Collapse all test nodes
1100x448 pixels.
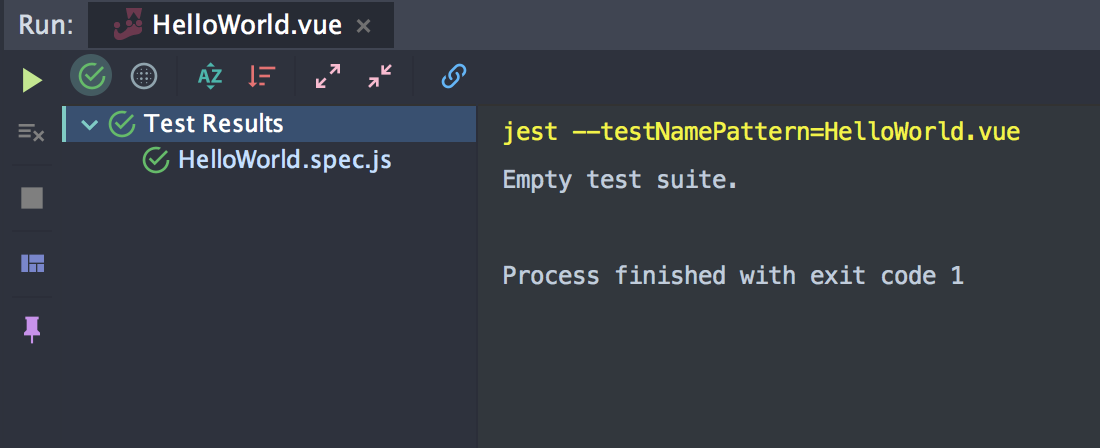(380, 76)
